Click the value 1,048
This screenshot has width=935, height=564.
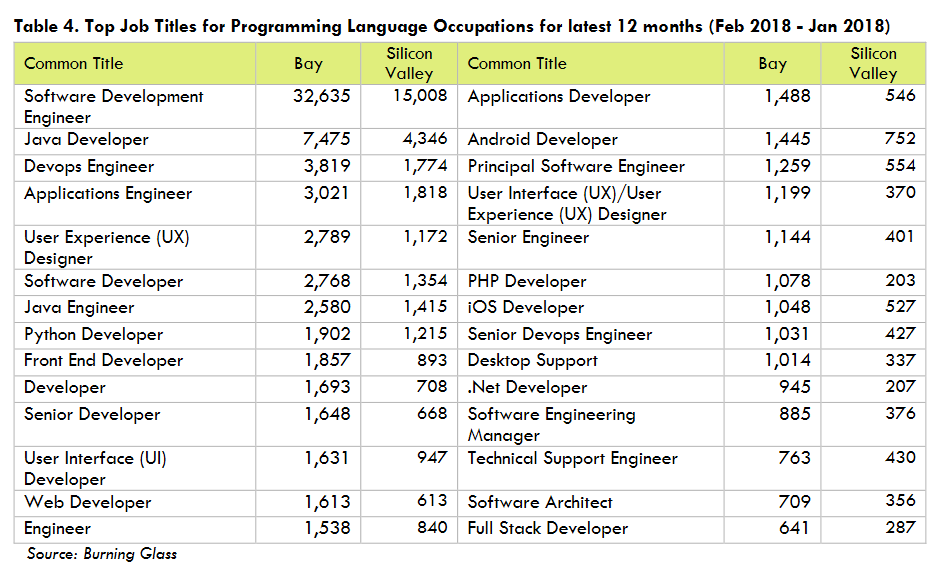point(787,307)
